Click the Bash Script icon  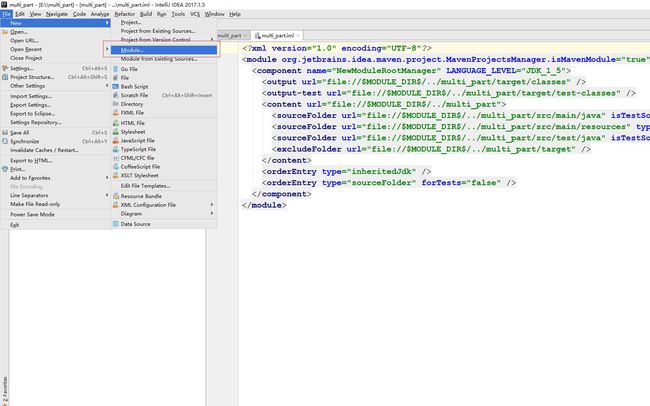coord(116,87)
